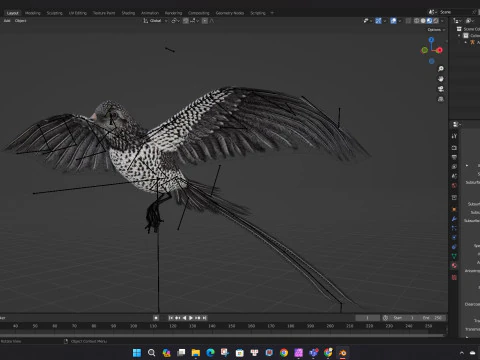
Task: Open Microsoft Edge from taskbar
Action: [x=210, y=353]
